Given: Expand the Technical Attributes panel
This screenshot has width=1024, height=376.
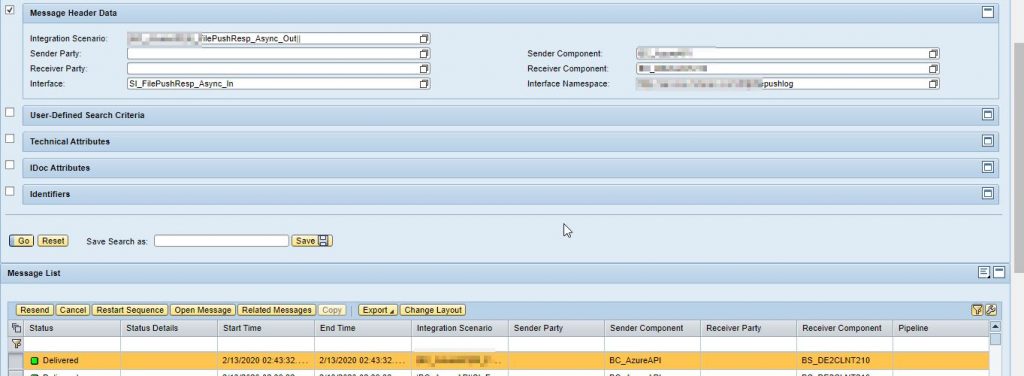Looking at the screenshot, I should [x=988, y=141].
